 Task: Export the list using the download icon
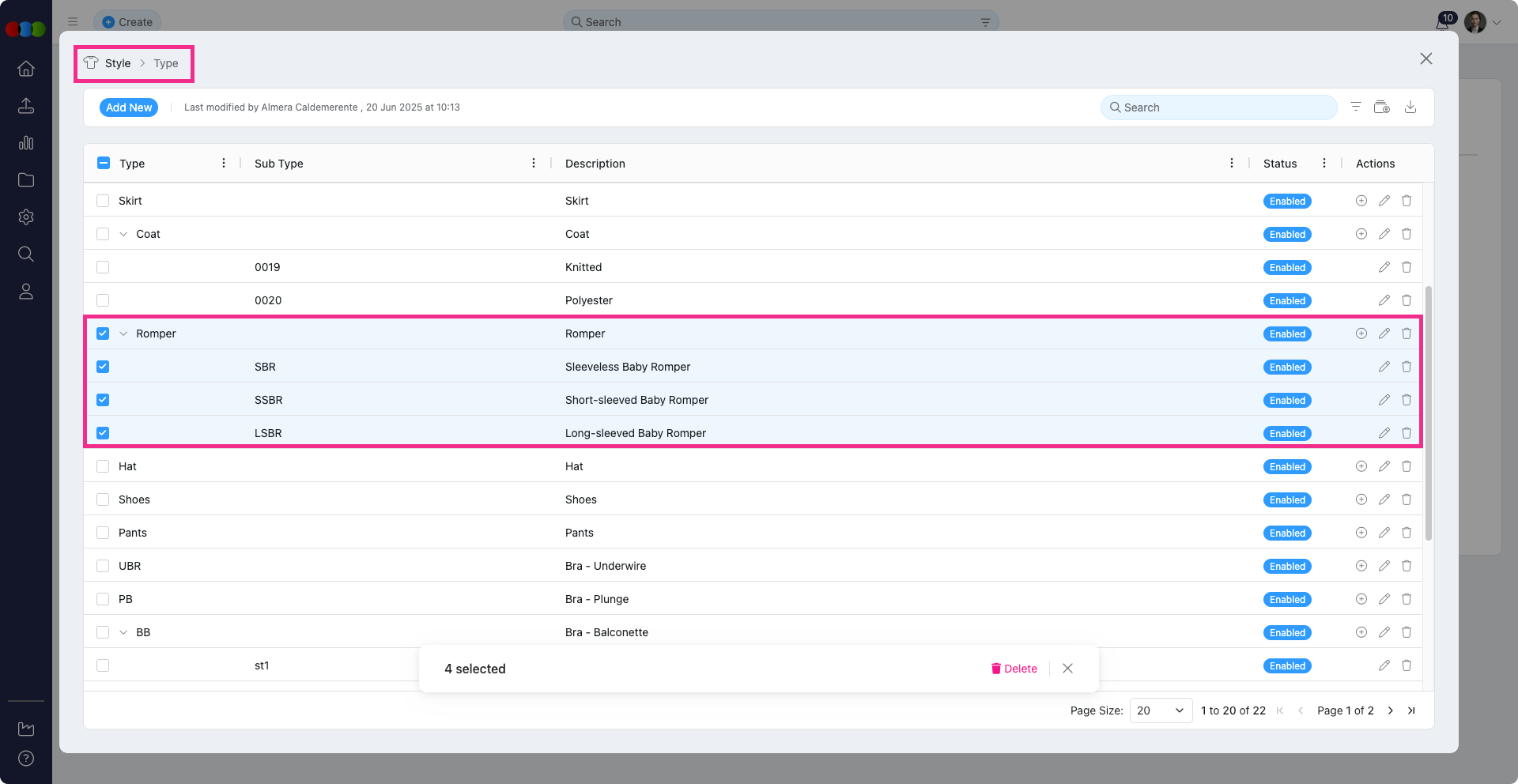coord(1410,107)
